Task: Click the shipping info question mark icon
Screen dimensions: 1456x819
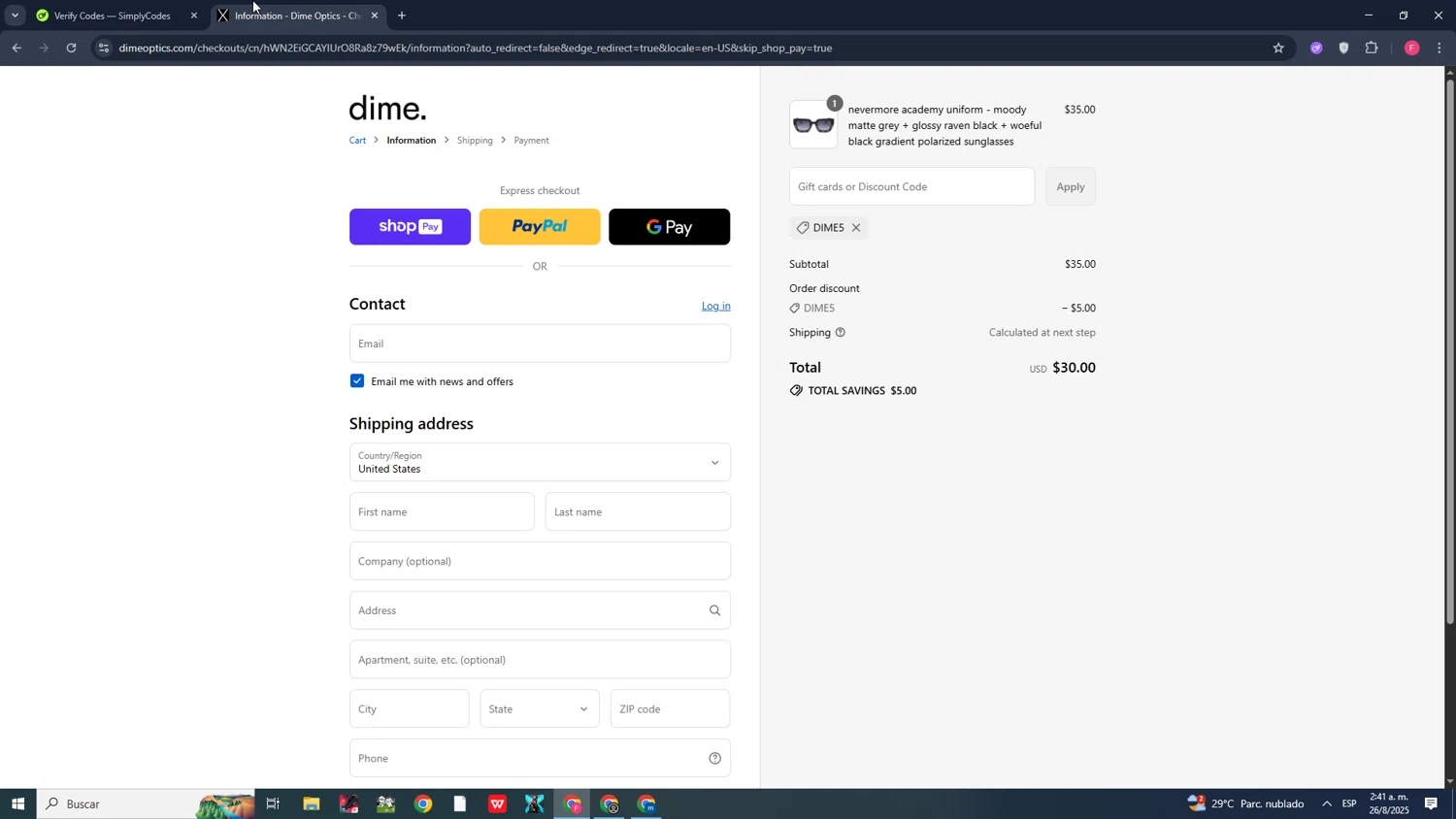Action: click(841, 333)
